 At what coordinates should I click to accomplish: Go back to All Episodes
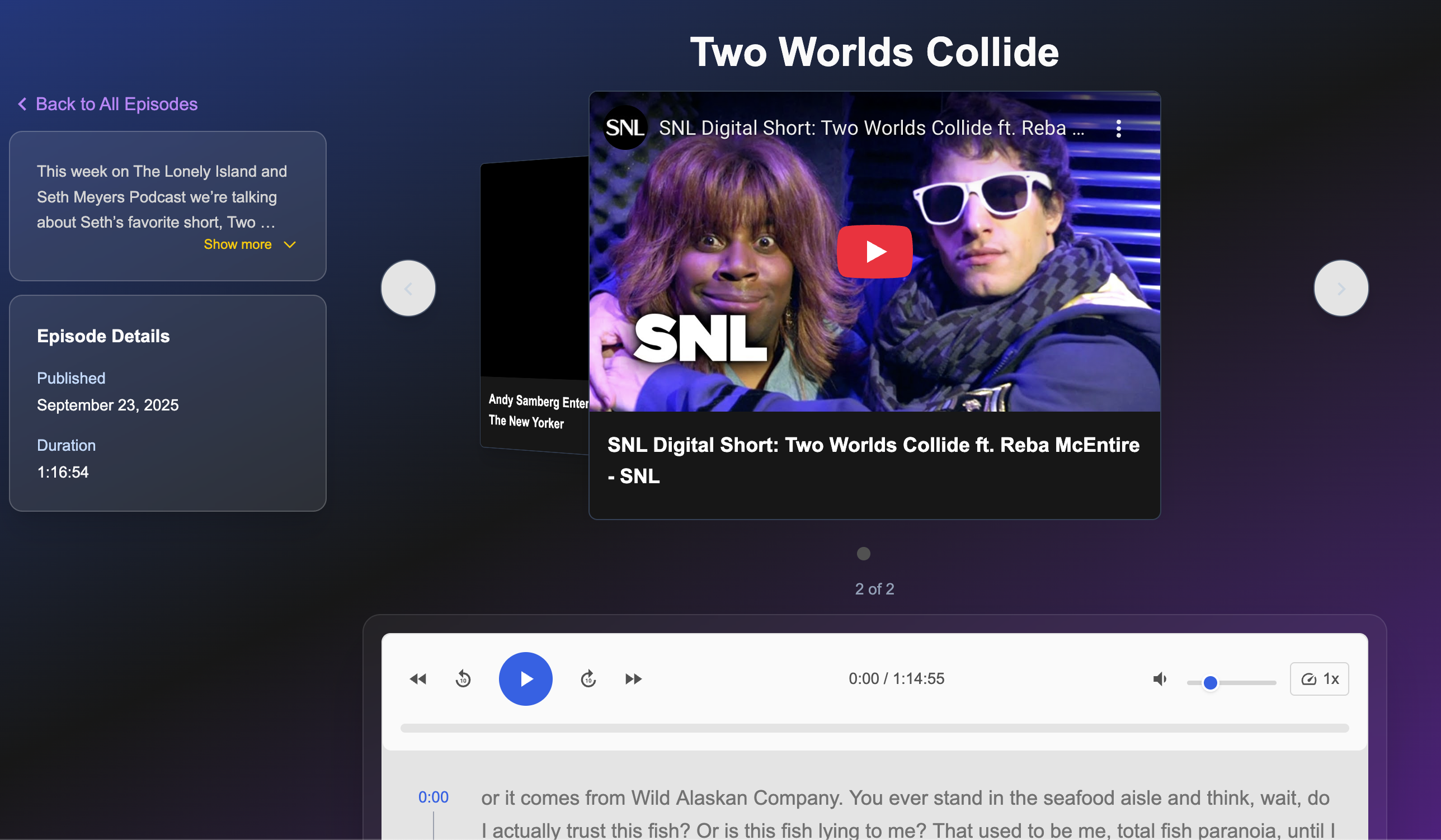click(108, 104)
